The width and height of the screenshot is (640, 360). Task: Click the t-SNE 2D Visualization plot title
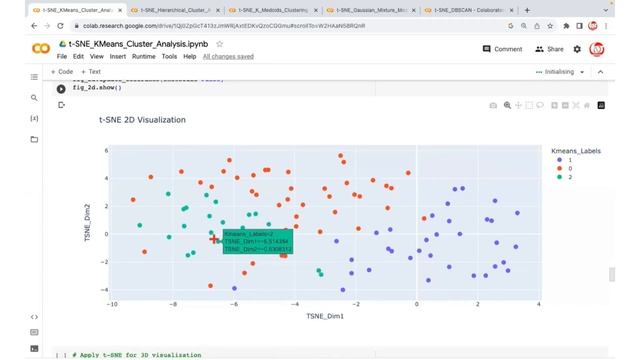tap(142, 120)
